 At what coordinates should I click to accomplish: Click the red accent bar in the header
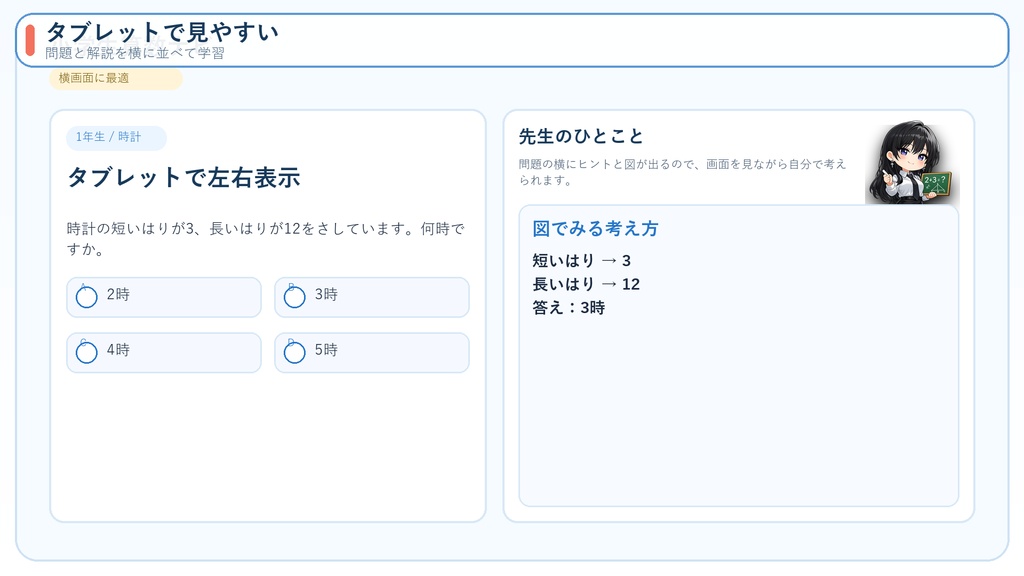[30, 40]
